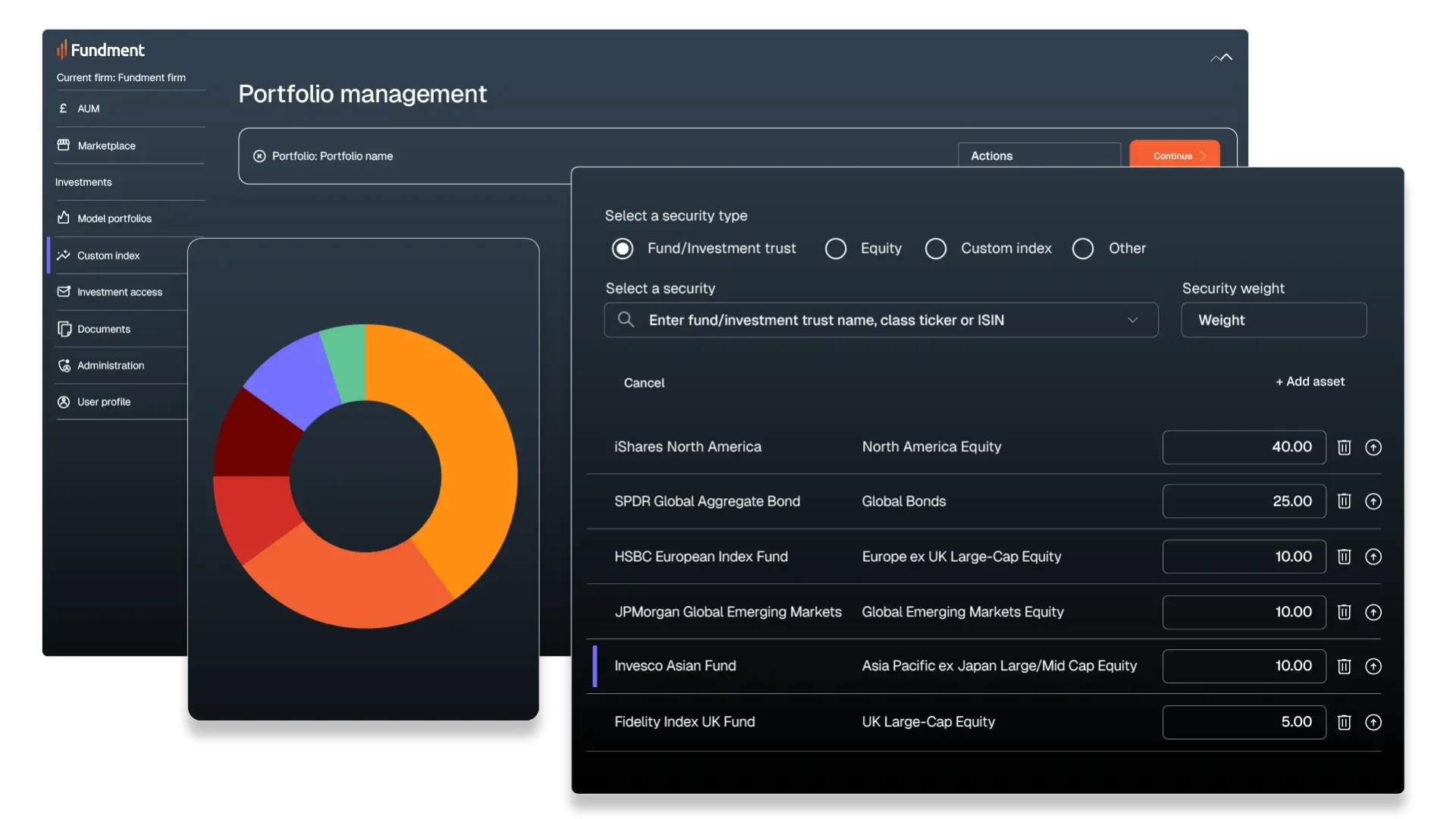This screenshot has width=1456, height=819.
Task: Open the Actions dropdown
Action: pos(1039,155)
